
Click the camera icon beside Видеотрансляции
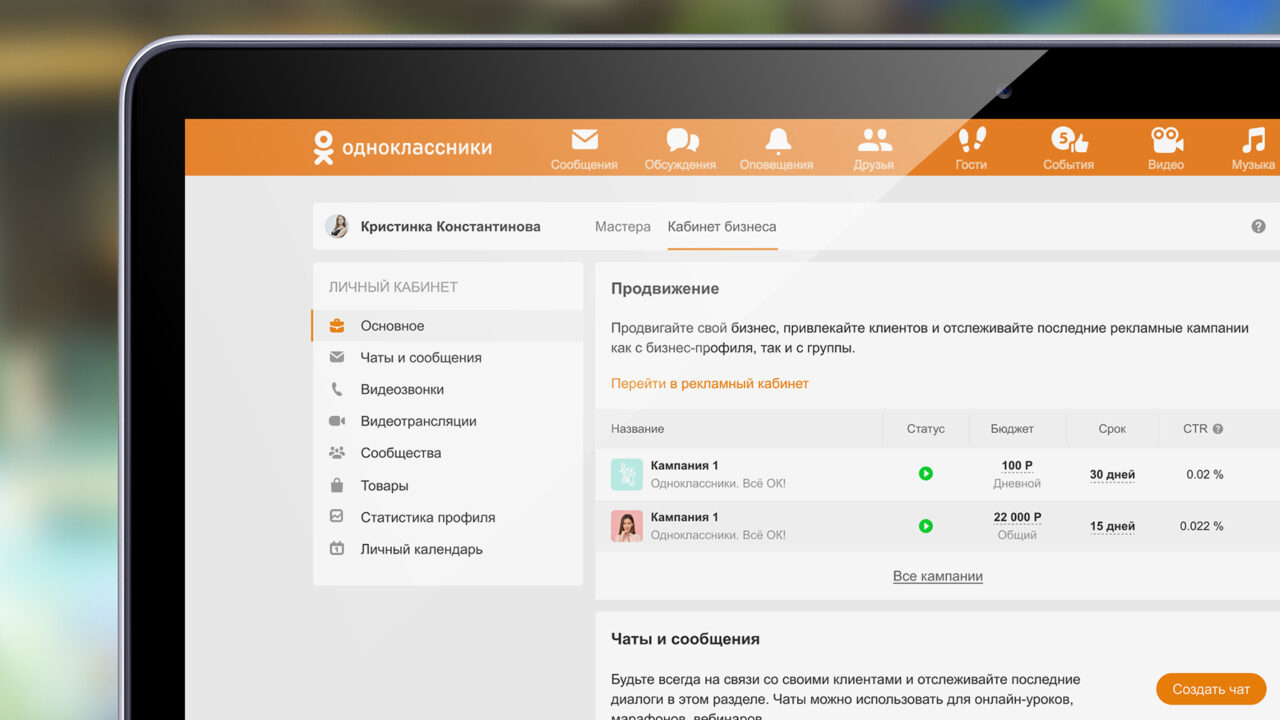[x=337, y=421]
